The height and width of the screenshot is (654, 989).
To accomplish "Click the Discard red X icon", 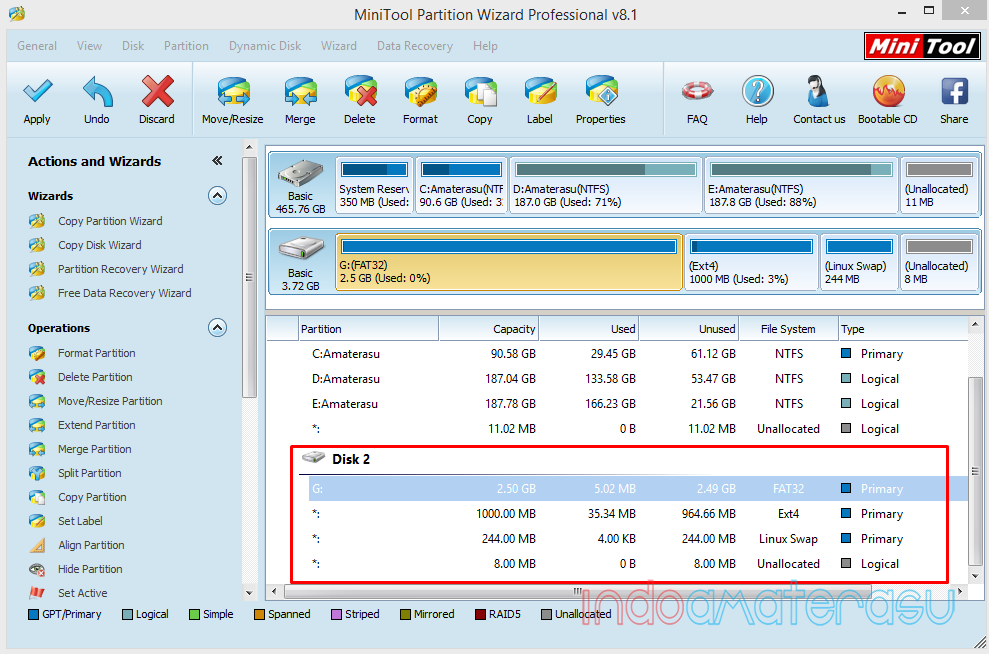I will [157, 91].
